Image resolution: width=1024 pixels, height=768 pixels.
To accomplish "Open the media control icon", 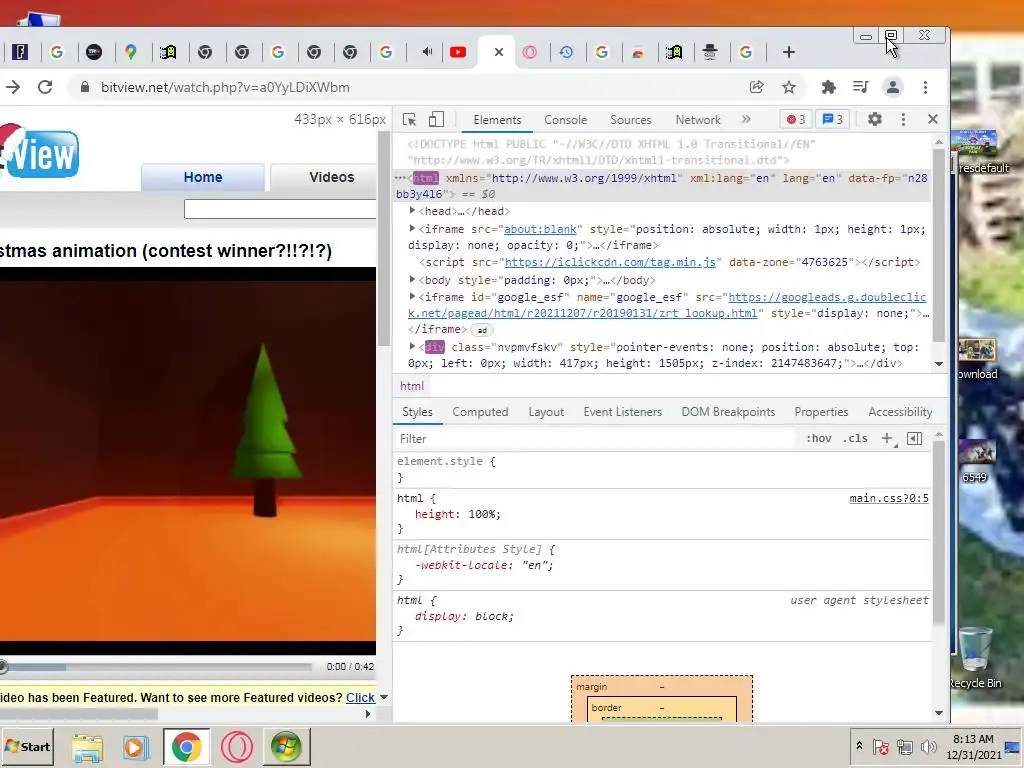I will pos(861,87).
